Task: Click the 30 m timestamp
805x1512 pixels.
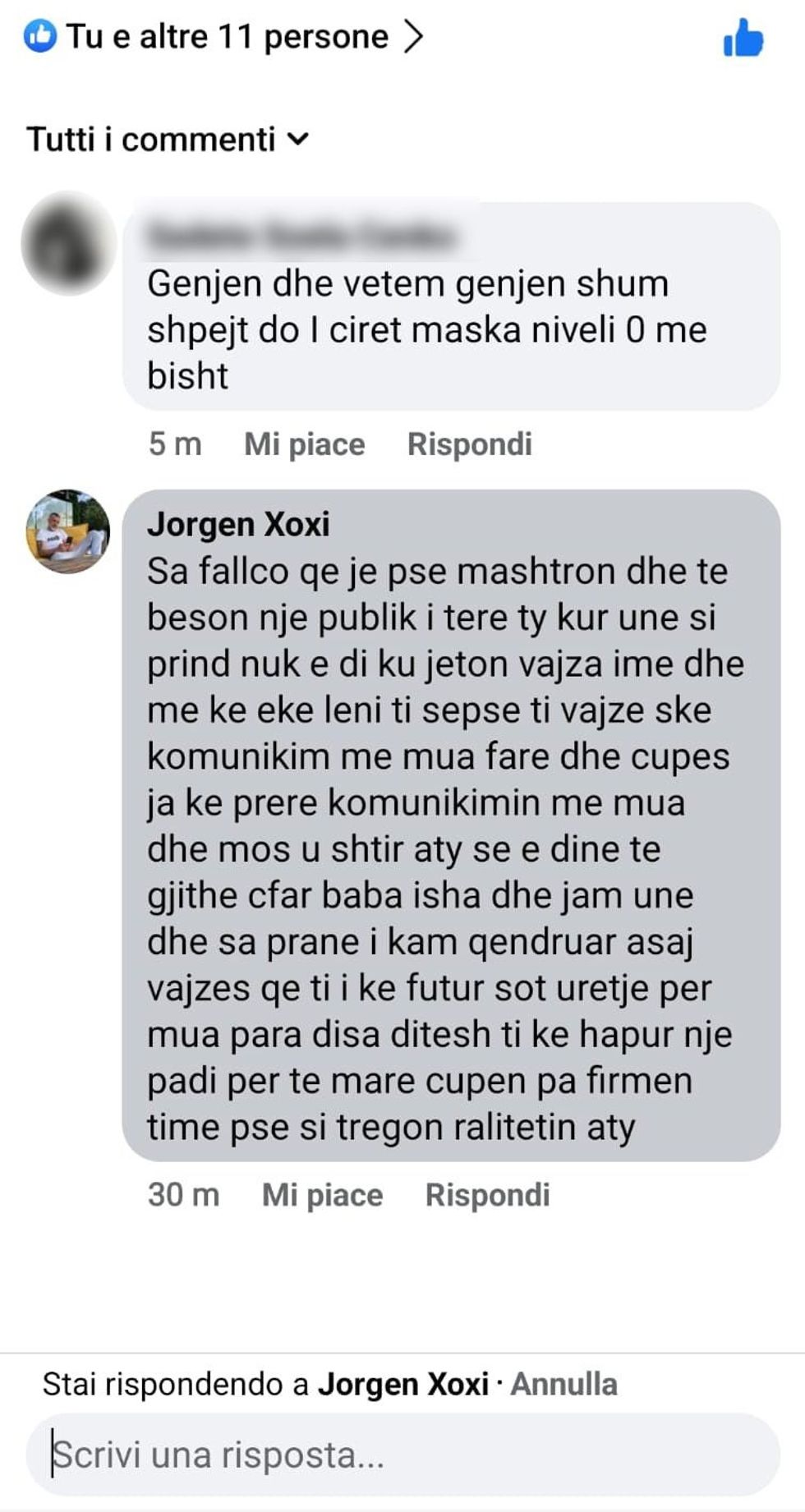Action: tap(184, 1195)
